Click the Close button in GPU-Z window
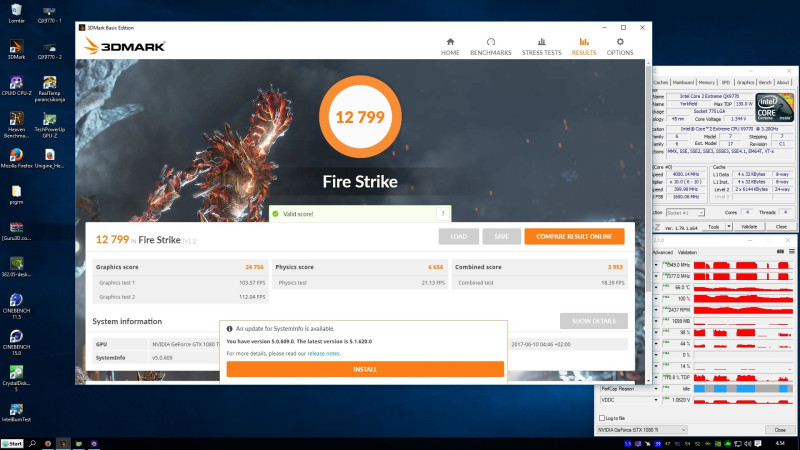This screenshot has width=800, height=450. (x=780, y=430)
